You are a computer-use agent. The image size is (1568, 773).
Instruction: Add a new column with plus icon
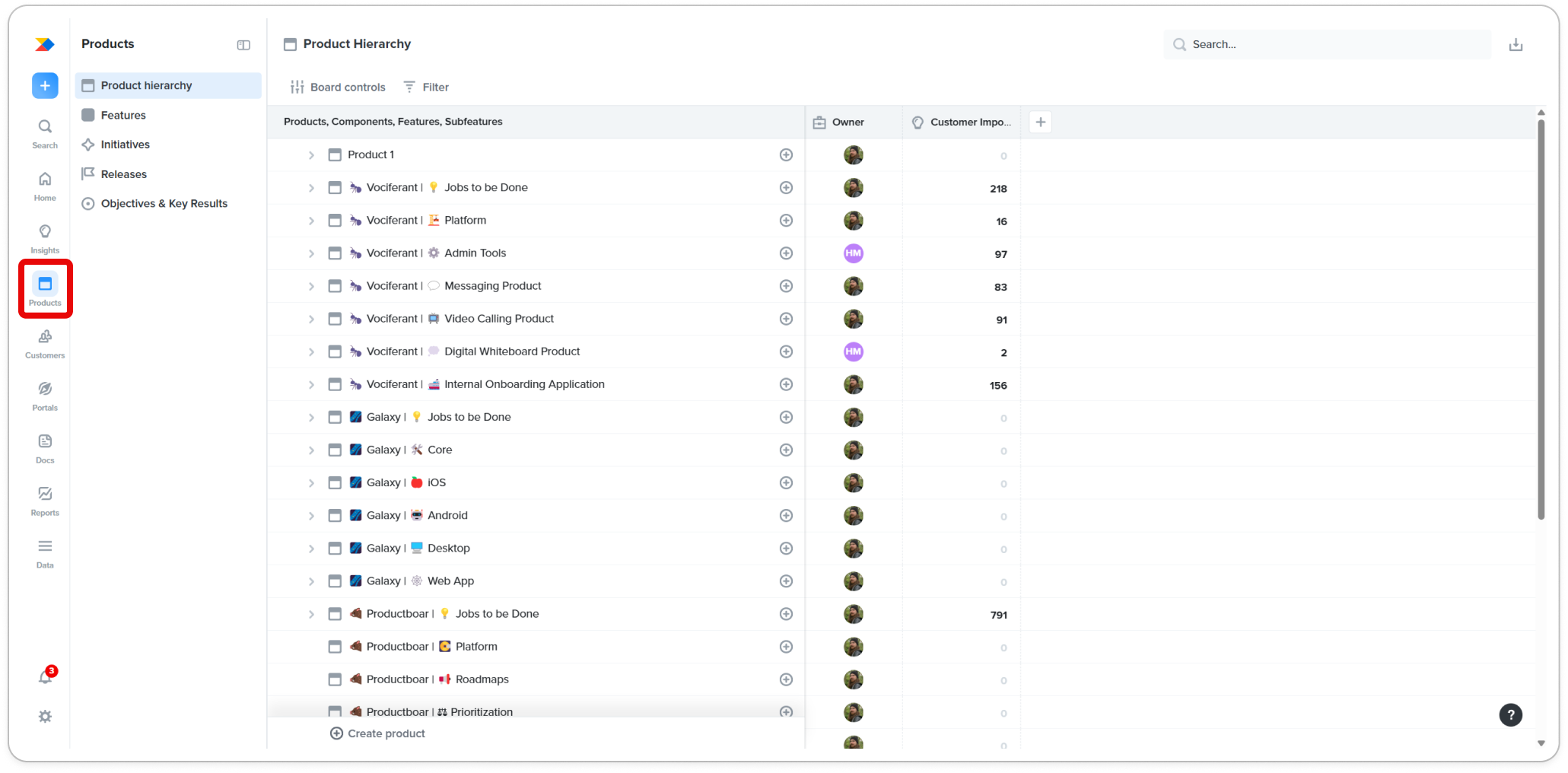pos(1040,122)
